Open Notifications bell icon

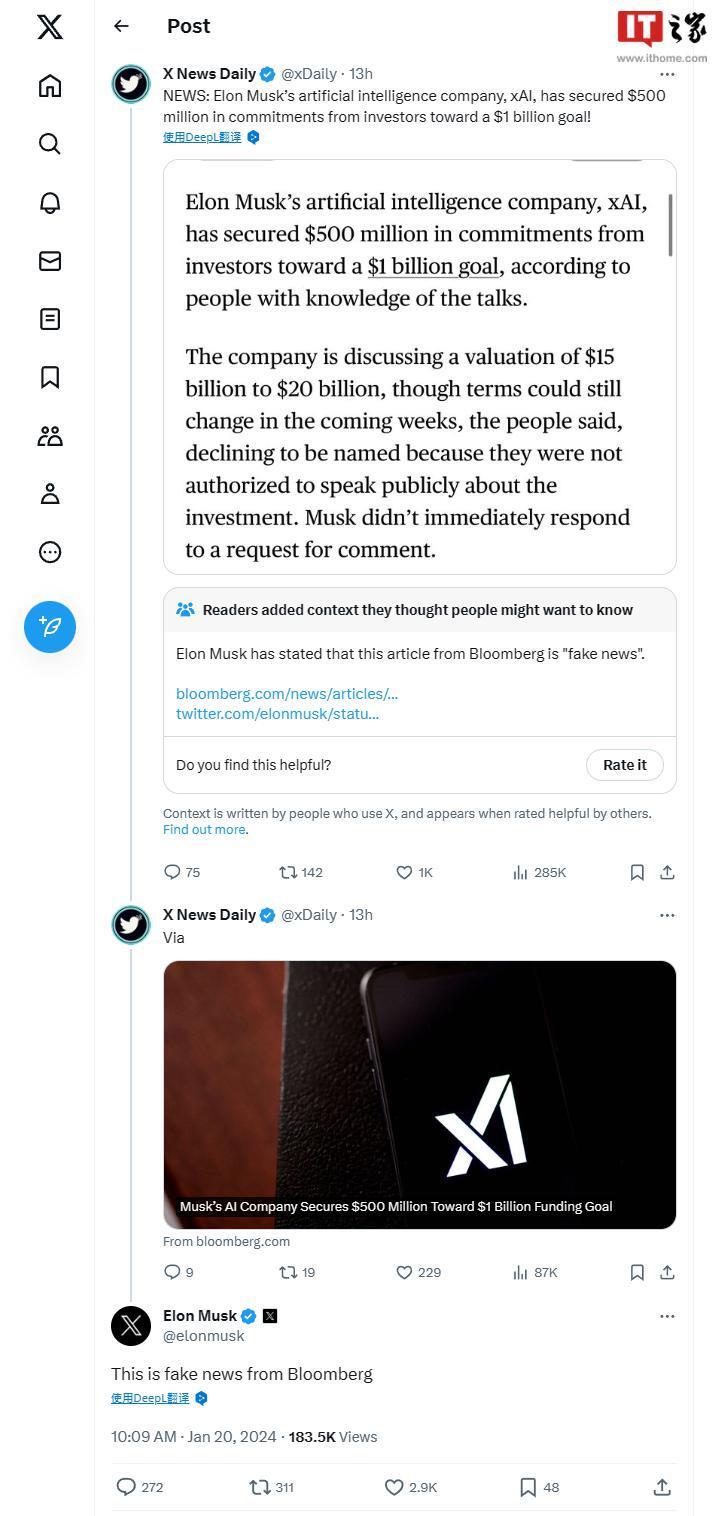tap(50, 202)
